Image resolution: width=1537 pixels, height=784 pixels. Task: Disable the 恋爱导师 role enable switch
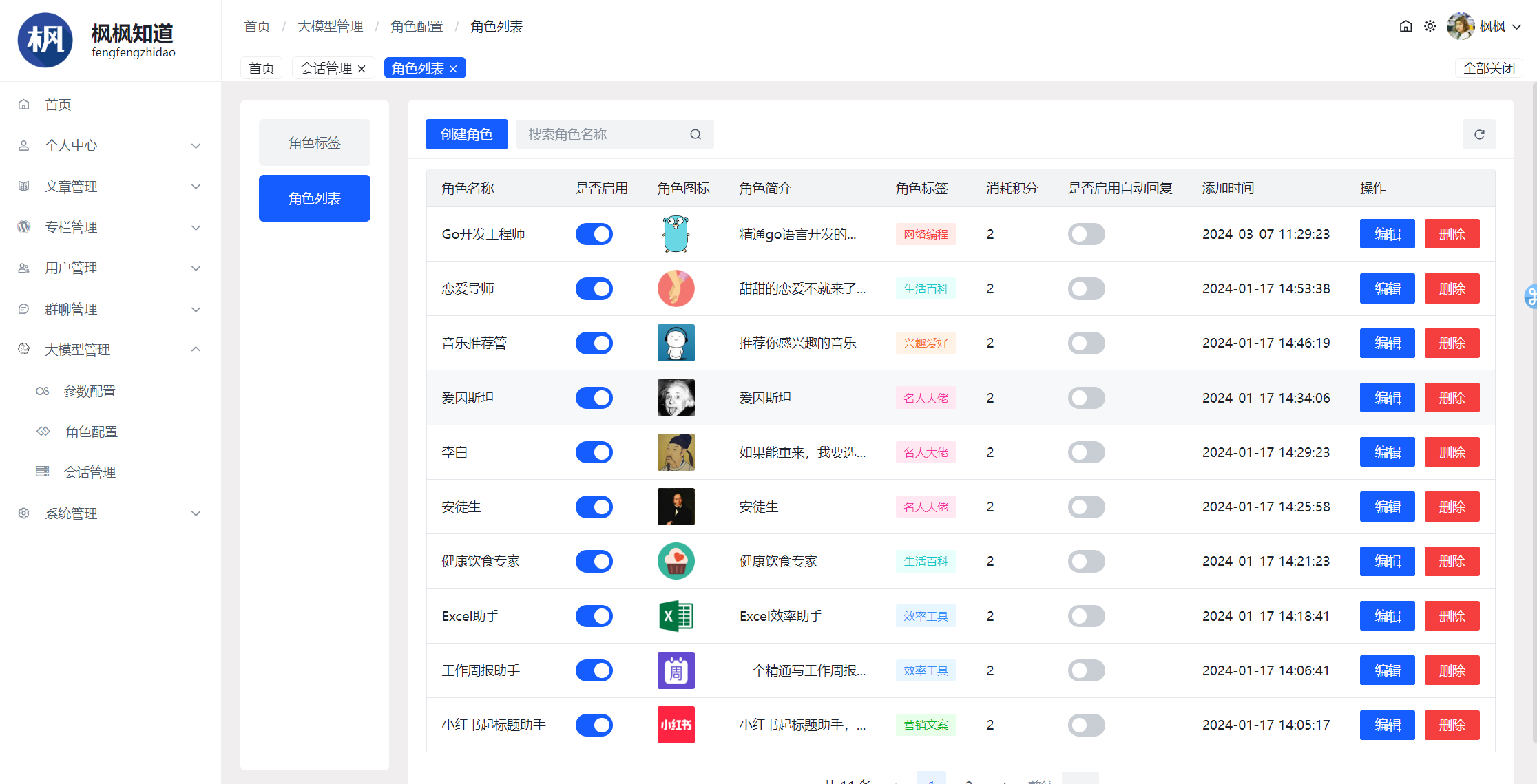tap(594, 288)
